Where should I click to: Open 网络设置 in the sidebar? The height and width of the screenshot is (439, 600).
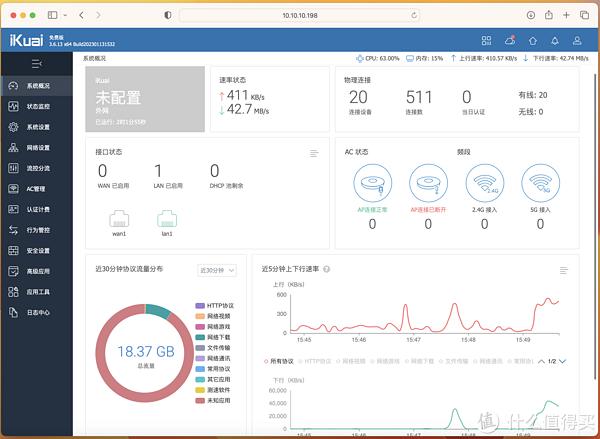(37, 147)
